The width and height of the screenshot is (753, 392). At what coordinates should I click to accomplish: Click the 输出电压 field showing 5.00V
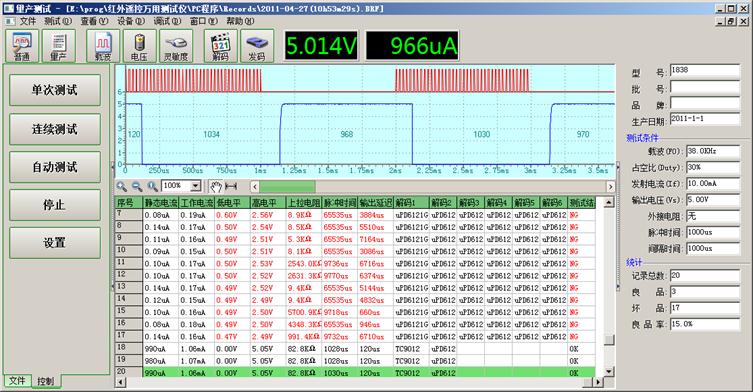tap(713, 200)
